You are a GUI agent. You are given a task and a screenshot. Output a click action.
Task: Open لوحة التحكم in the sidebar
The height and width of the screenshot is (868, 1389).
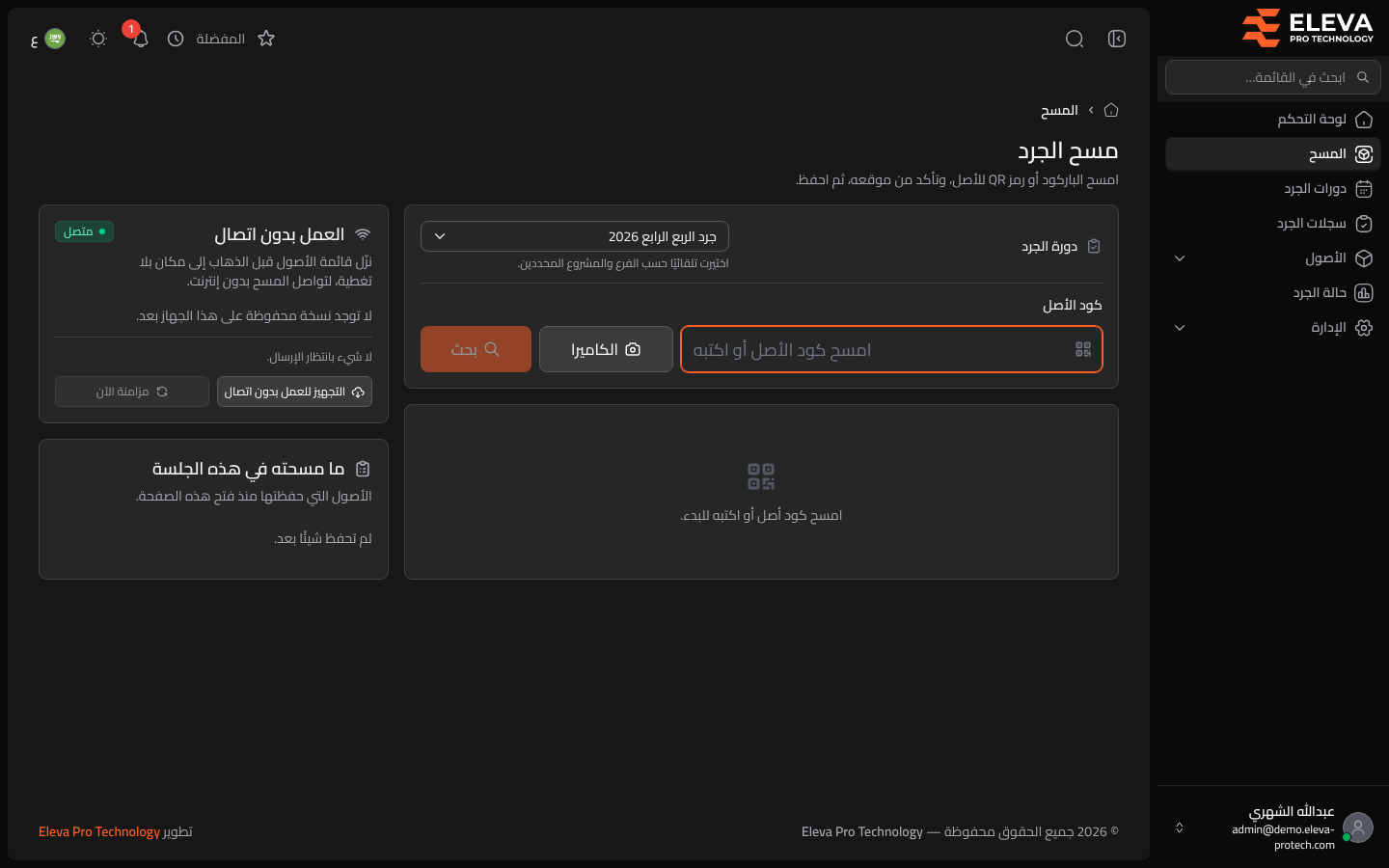click(x=1273, y=120)
